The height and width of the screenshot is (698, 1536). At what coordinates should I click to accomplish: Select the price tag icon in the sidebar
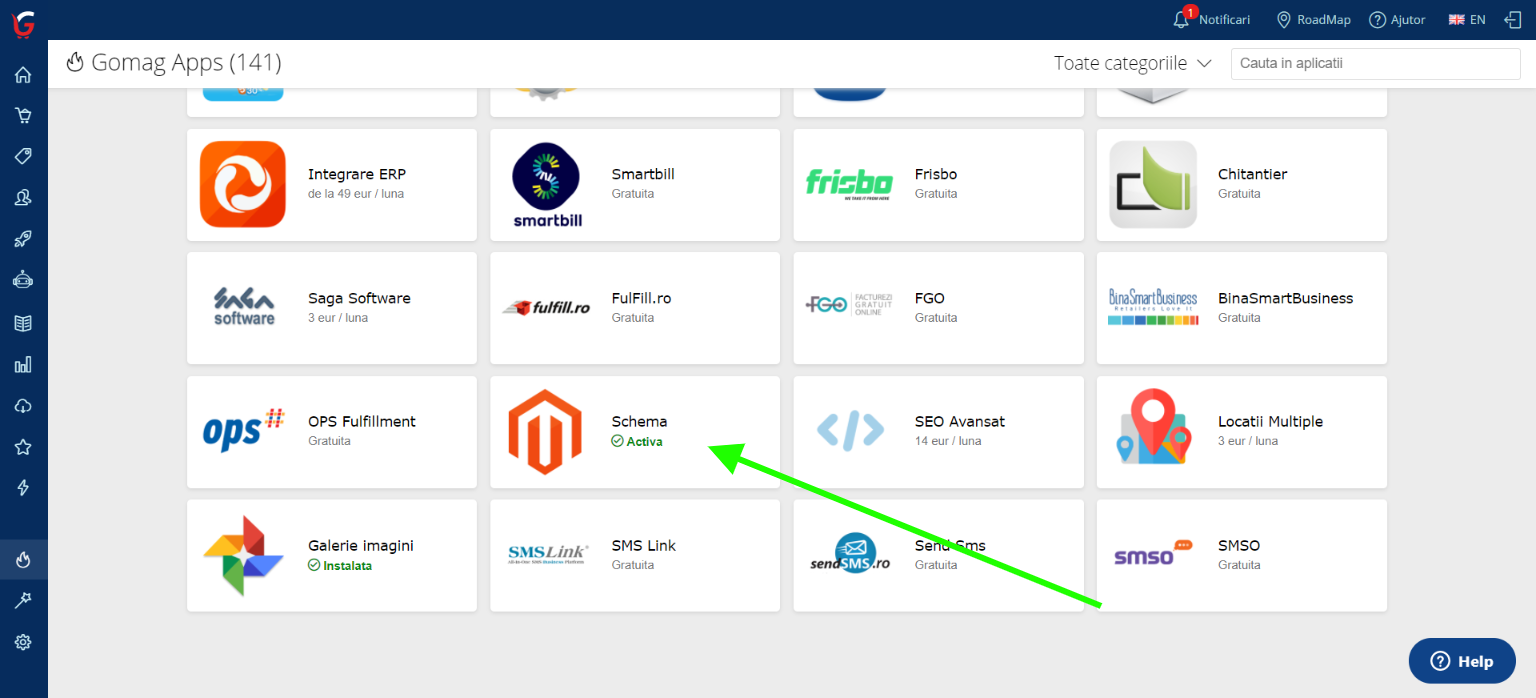pos(23,156)
